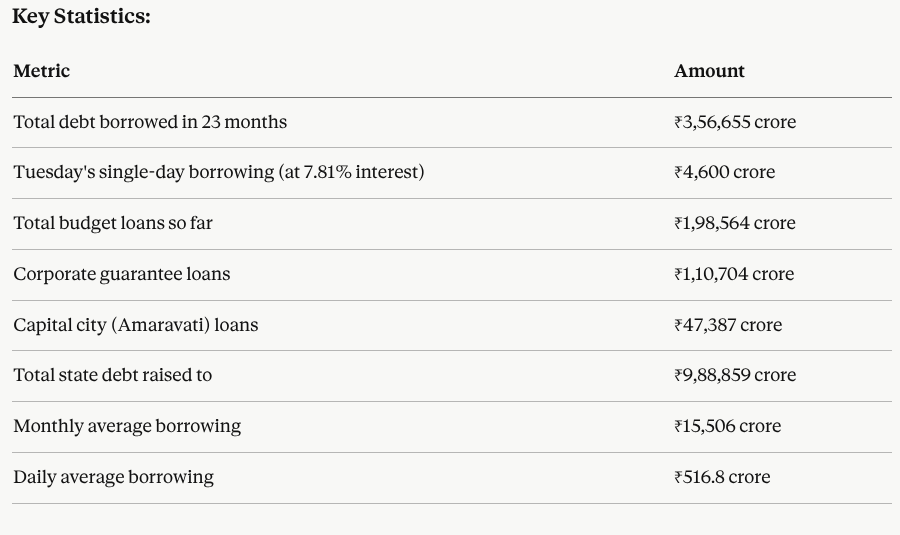This screenshot has width=900, height=535.
Task: Click the ₹3,56,655 crore amount
Action: click(735, 122)
